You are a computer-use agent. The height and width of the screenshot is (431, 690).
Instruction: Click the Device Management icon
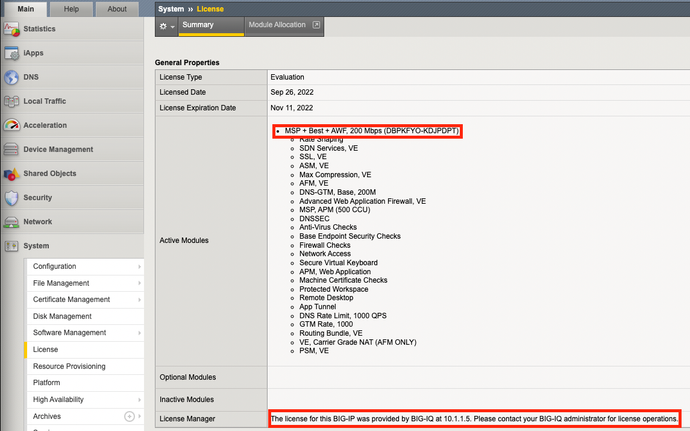12,149
